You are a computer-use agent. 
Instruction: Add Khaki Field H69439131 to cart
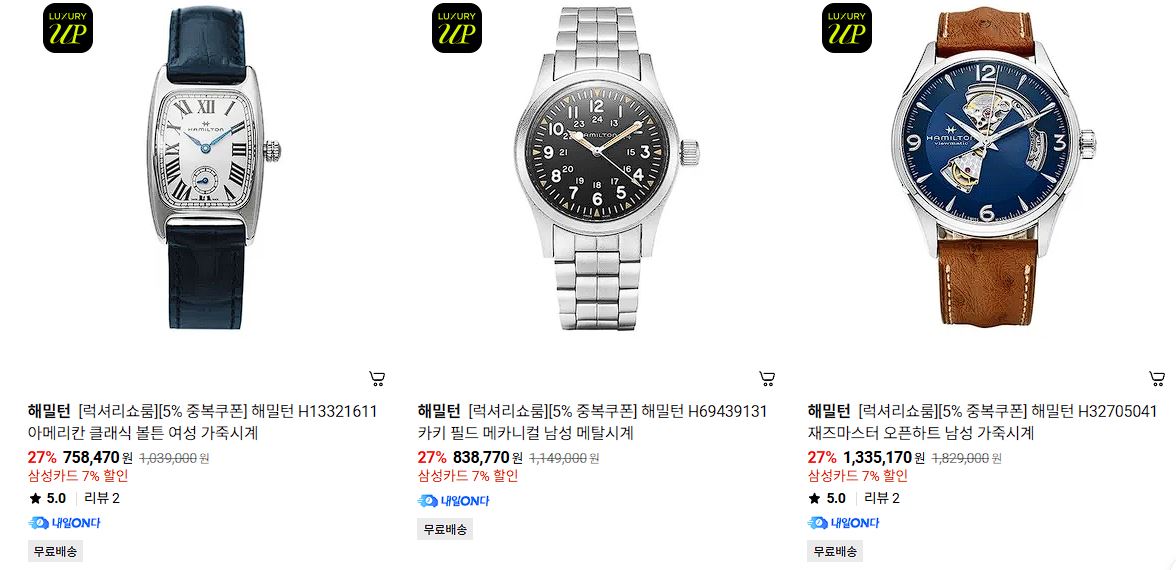(766, 379)
